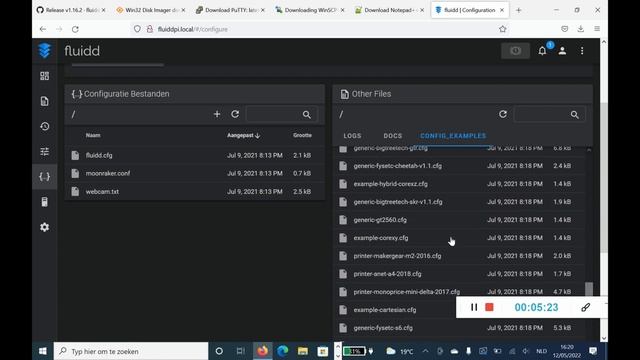The image size is (640, 360).
Task: Open example-hybrid-corexz.cfg
Action: tap(459, 184)
